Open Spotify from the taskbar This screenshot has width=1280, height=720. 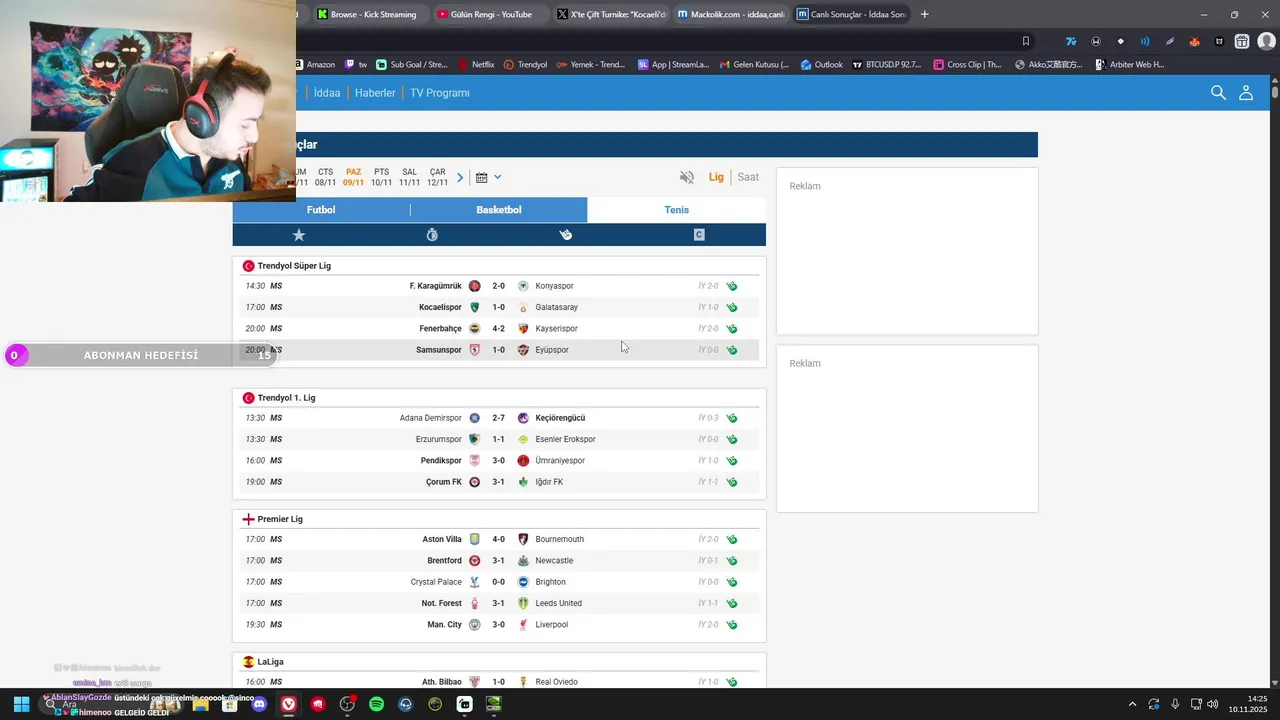pyautogui.click(x=376, y=704)
